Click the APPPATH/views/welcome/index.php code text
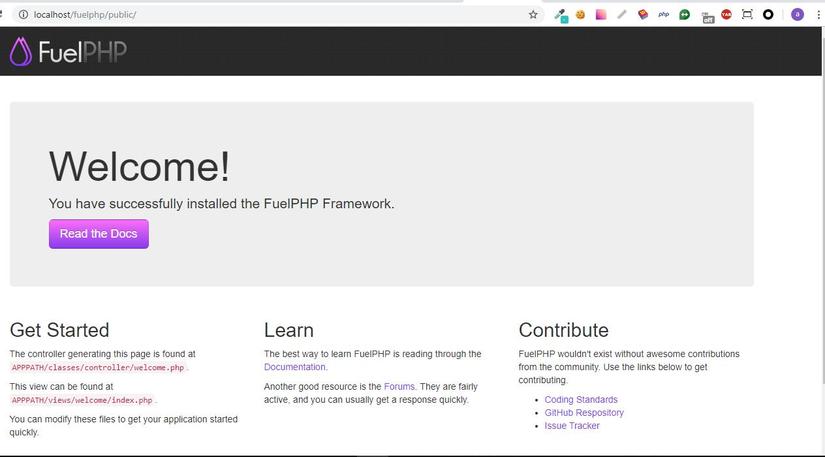The height and width of the screenshot is (457, 825). tap(82, 400)
